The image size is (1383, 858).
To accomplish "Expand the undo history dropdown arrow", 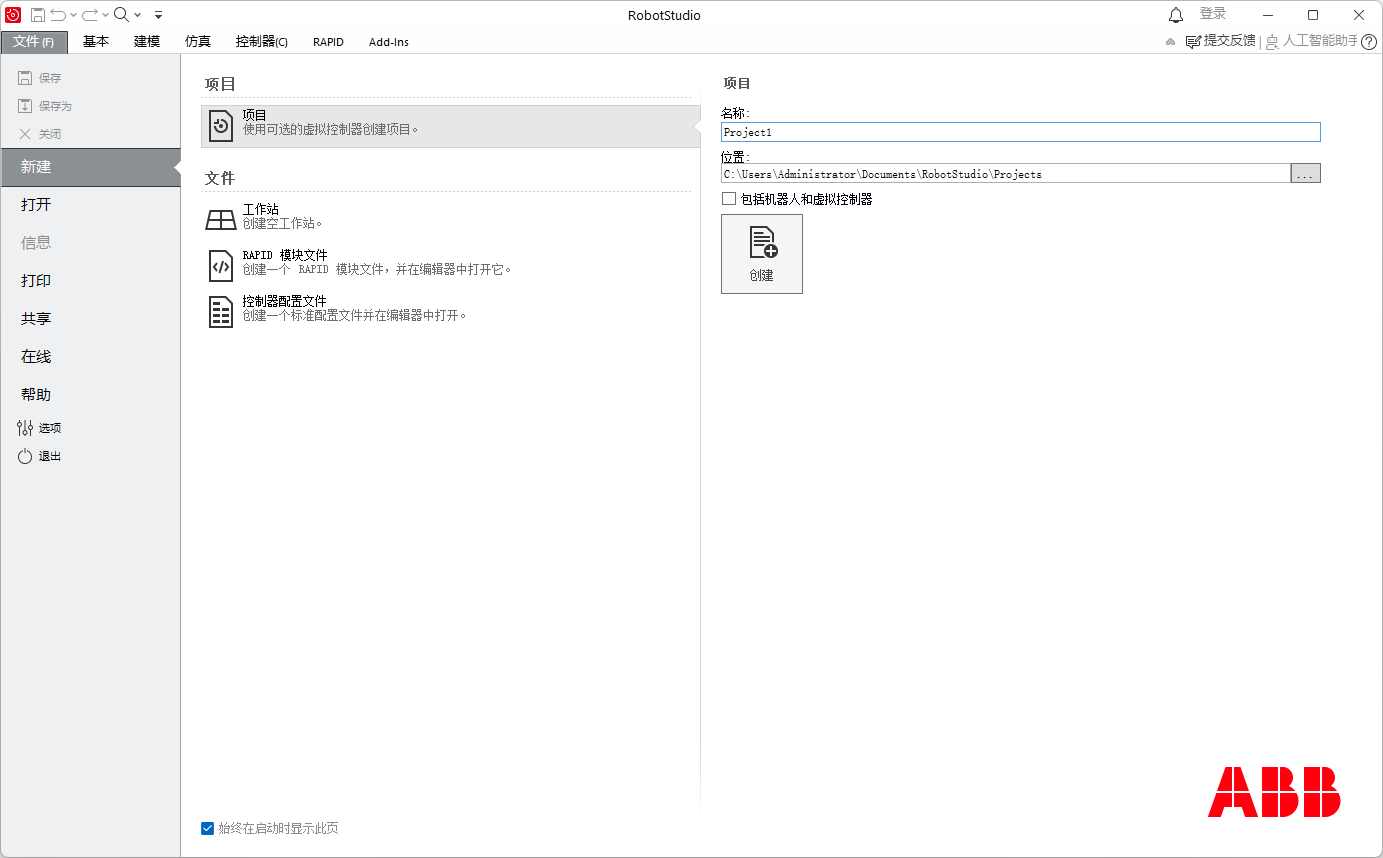I will (74, 15).
